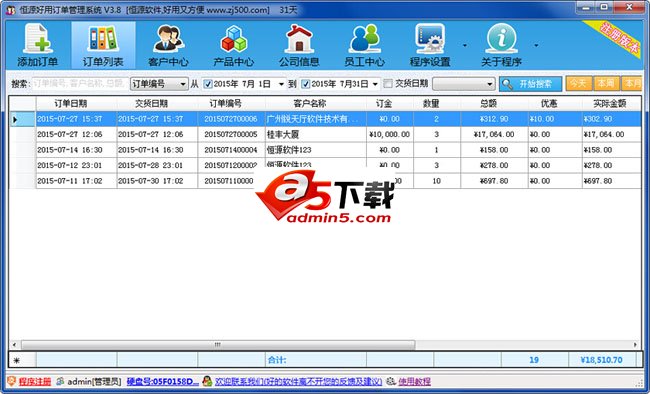
Task: Open the 欢迎联系我们 contact link
Action: tap(298, 381)
